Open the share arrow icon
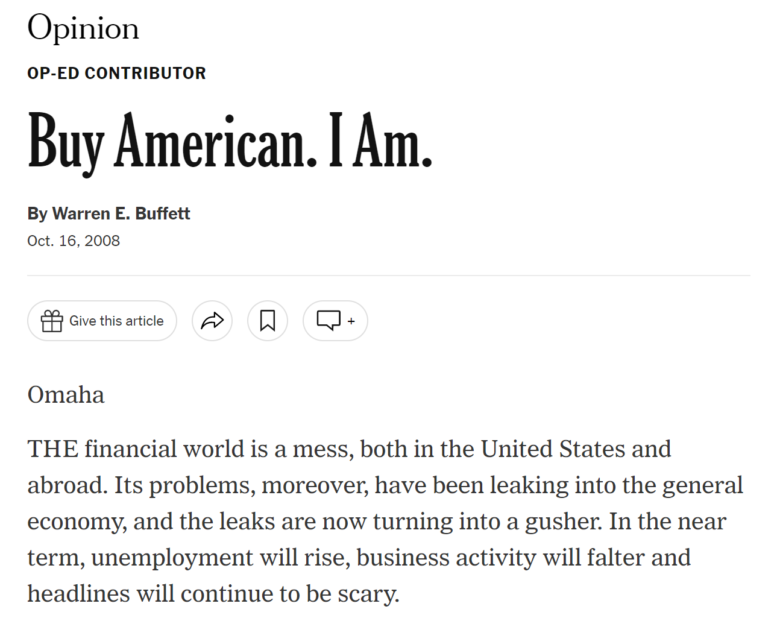This screenshot has height=621, width=780. (x=212, y=321)
